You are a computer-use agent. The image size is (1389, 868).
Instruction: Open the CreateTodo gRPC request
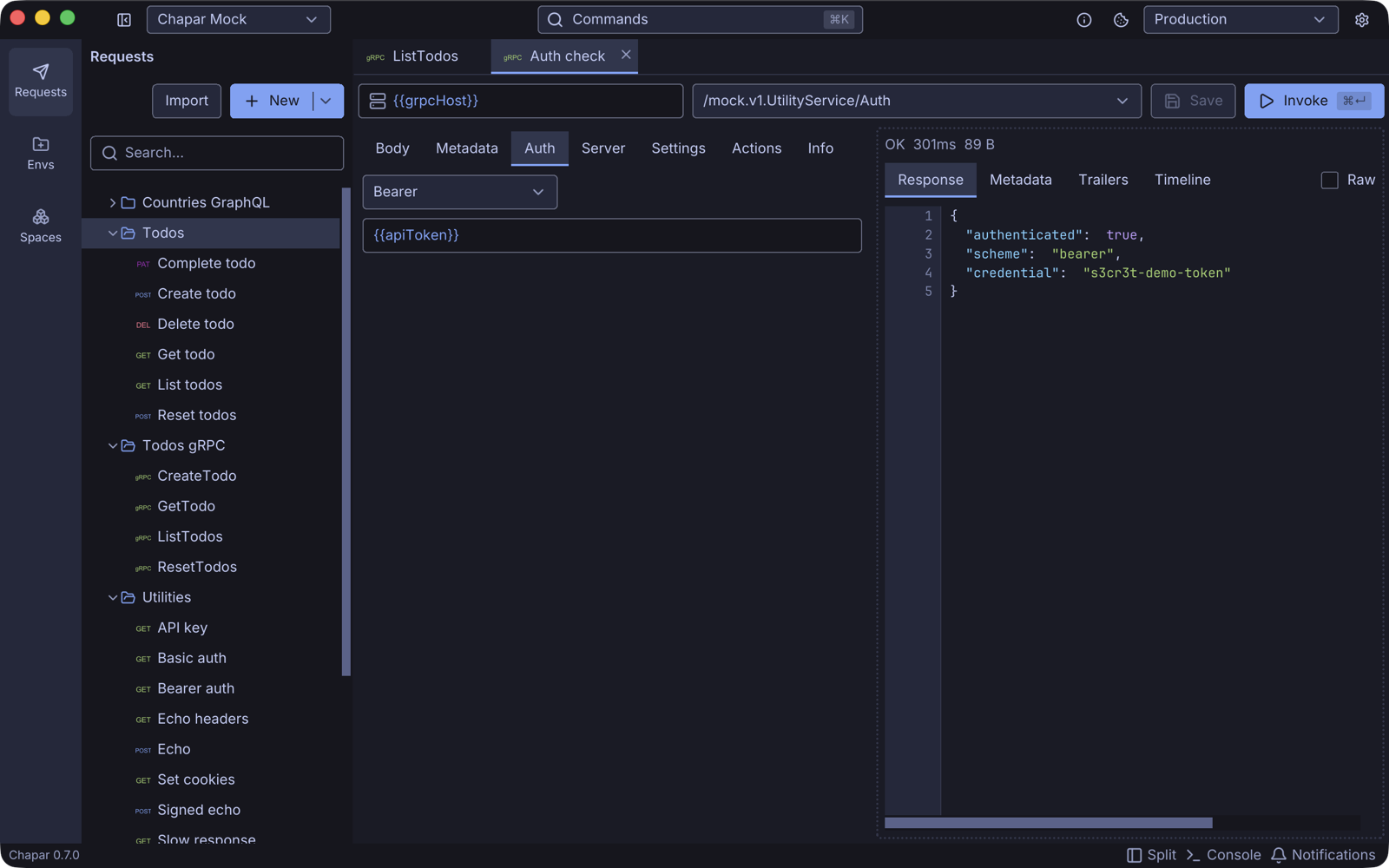pyautogui.click(x=211, y=476)
